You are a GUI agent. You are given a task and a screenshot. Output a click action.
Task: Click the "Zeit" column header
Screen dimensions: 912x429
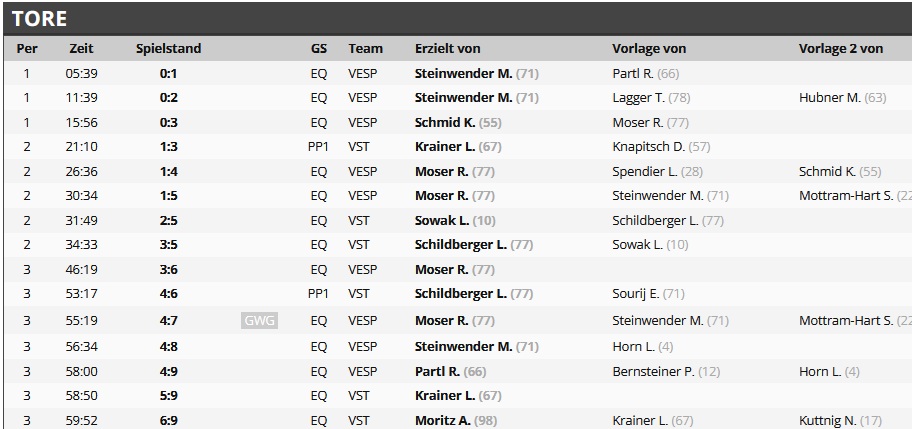(81, 48)
